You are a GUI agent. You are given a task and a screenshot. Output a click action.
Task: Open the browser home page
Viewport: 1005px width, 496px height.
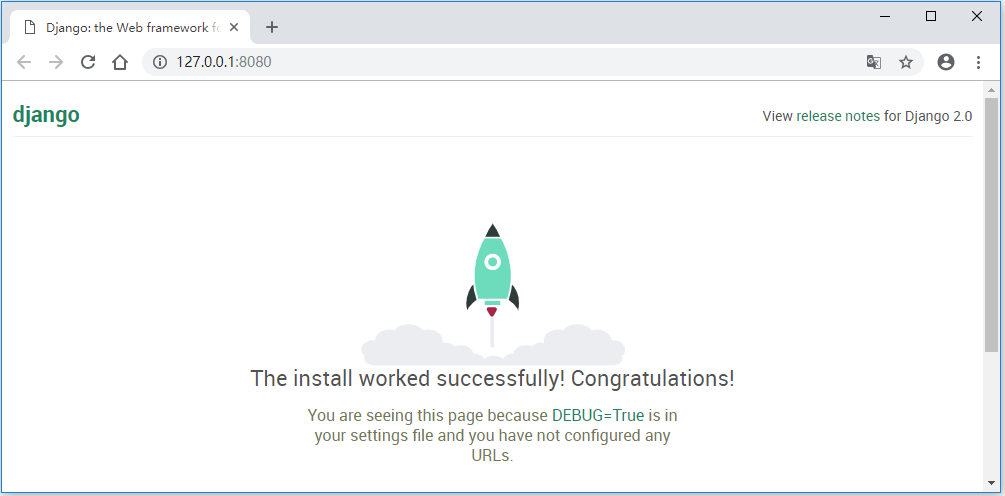[x=120, y=62]
